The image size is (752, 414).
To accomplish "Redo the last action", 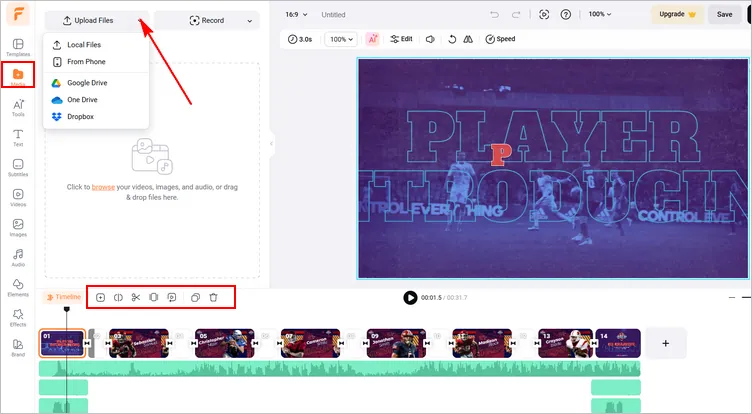I will tap(516, 14).
